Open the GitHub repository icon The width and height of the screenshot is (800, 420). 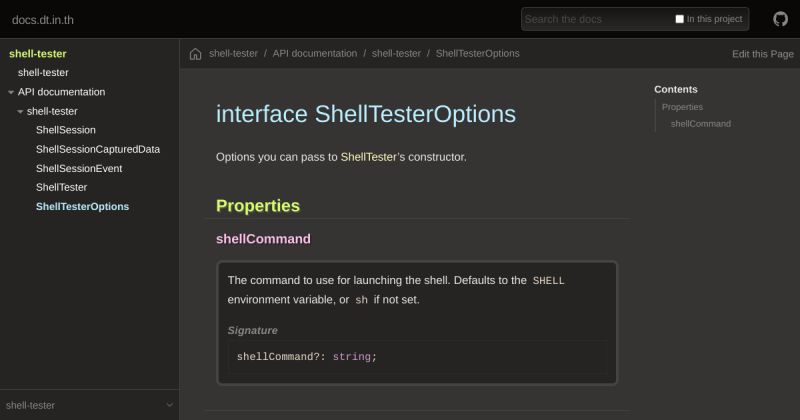click(780, 19)
